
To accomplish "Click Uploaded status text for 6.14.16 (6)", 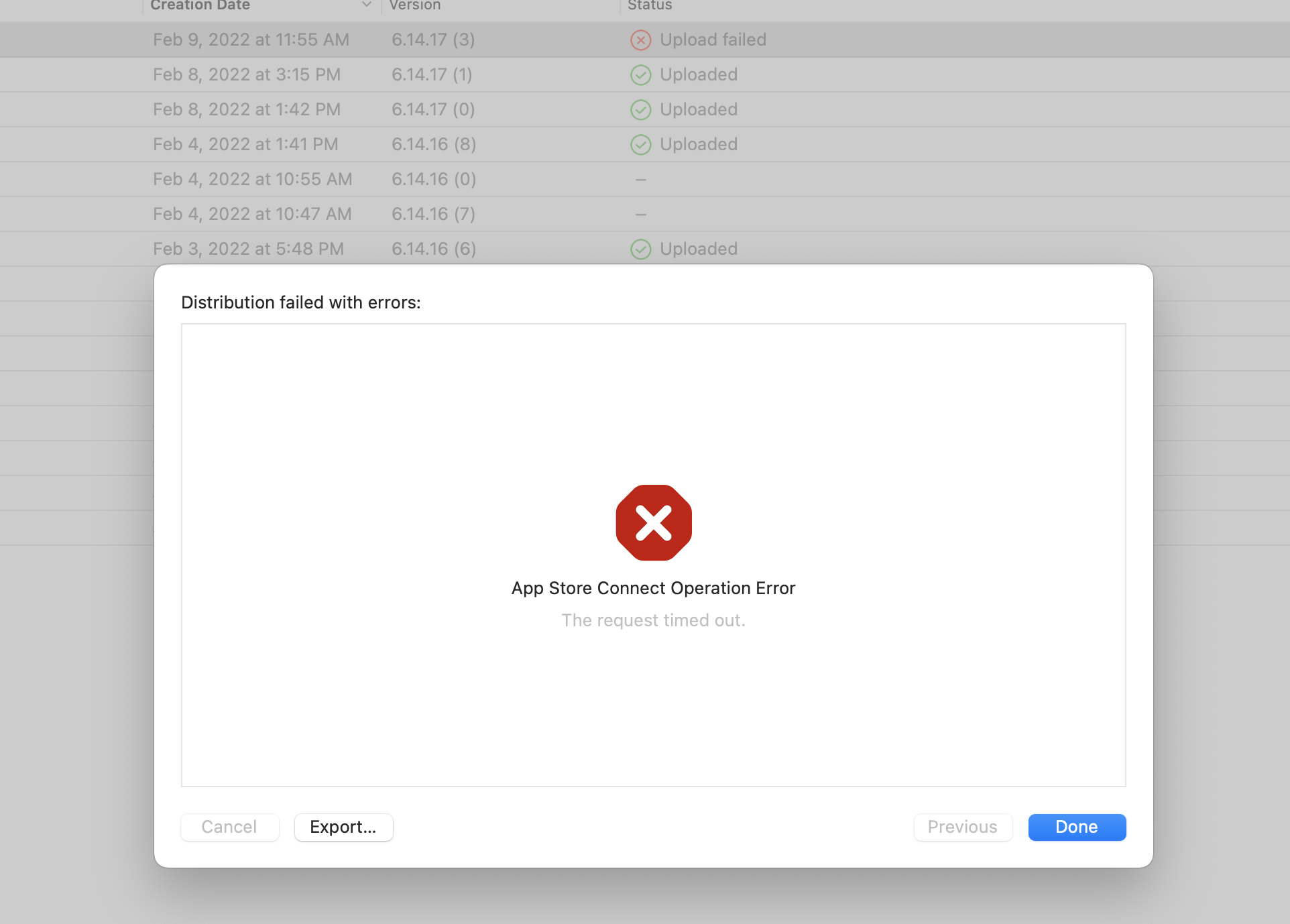I will [x=699, y=249].
